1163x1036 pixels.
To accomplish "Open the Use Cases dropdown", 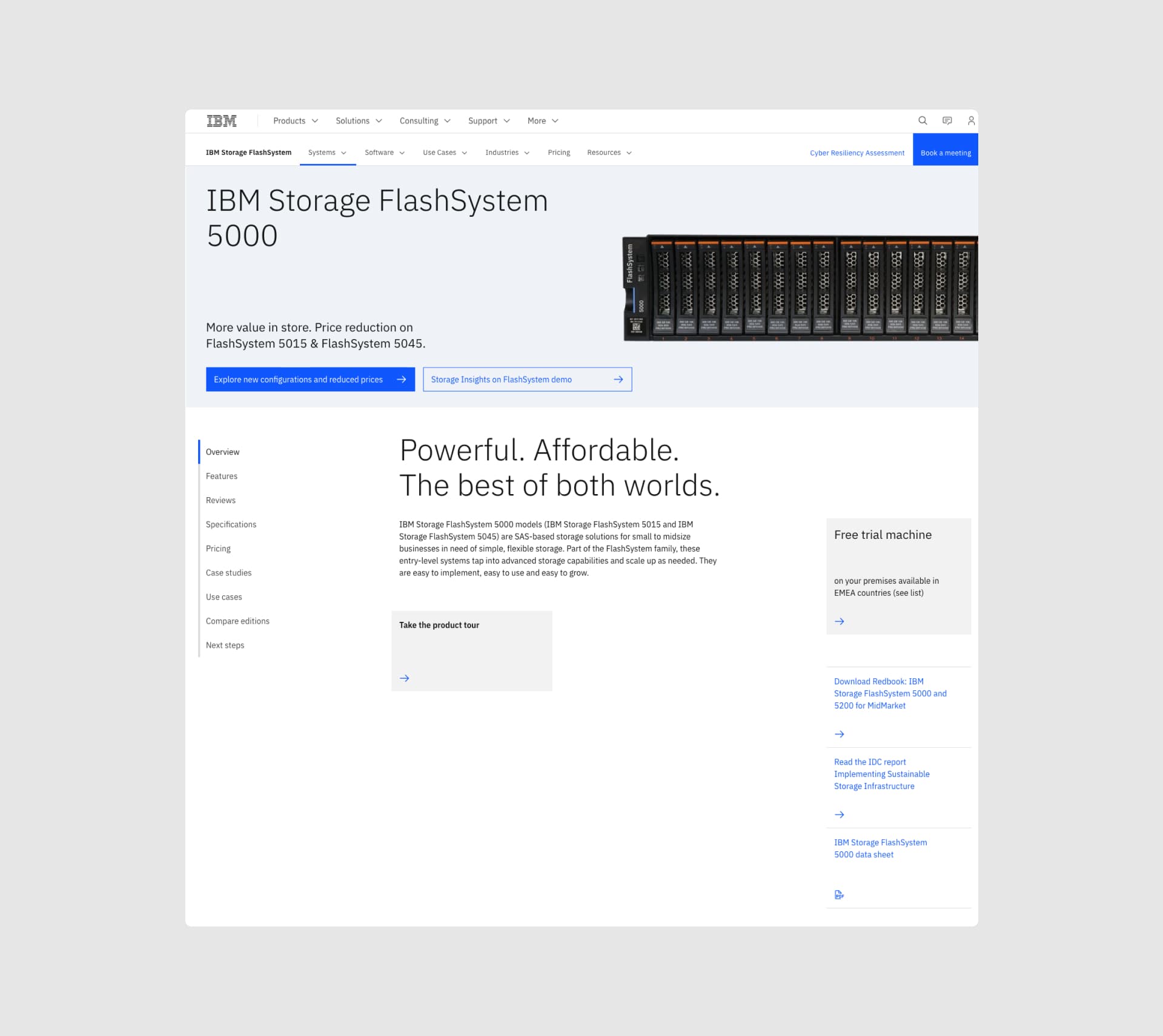I will (445, 153).
